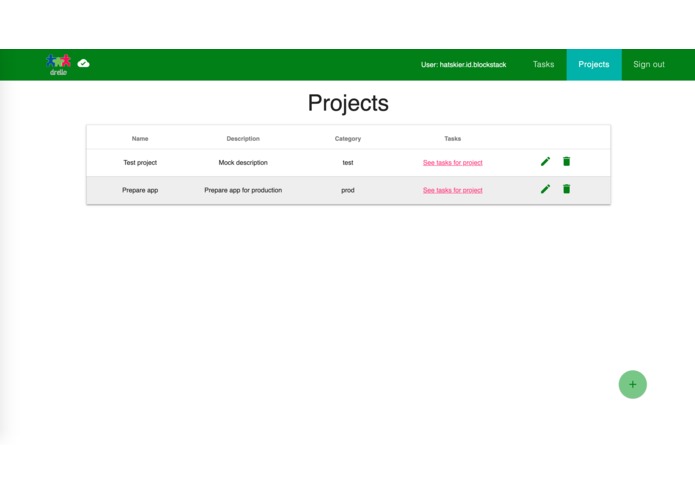
Task: Select the Mock description cell
Action: 243,163
